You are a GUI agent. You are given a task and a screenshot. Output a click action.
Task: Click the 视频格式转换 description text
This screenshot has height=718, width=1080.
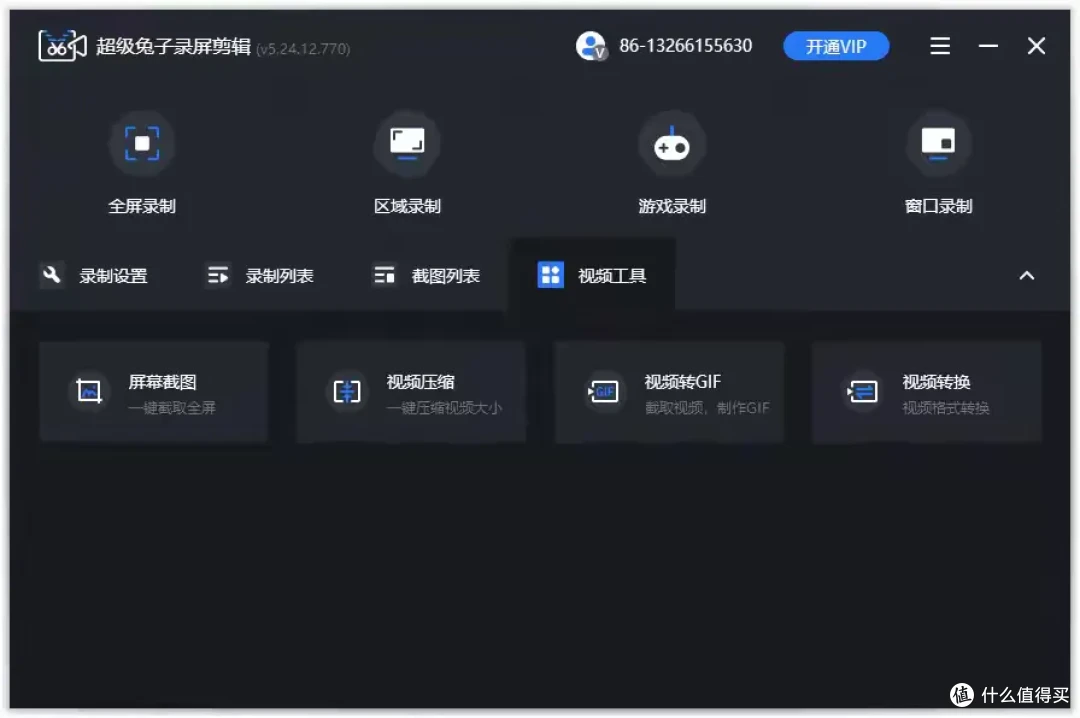coord(946,408)
